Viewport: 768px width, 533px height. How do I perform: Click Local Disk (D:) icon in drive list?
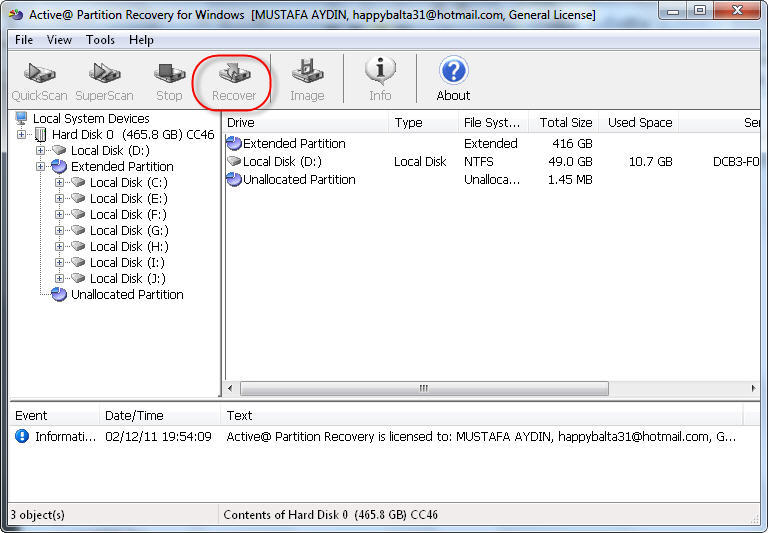click(234, 161)
